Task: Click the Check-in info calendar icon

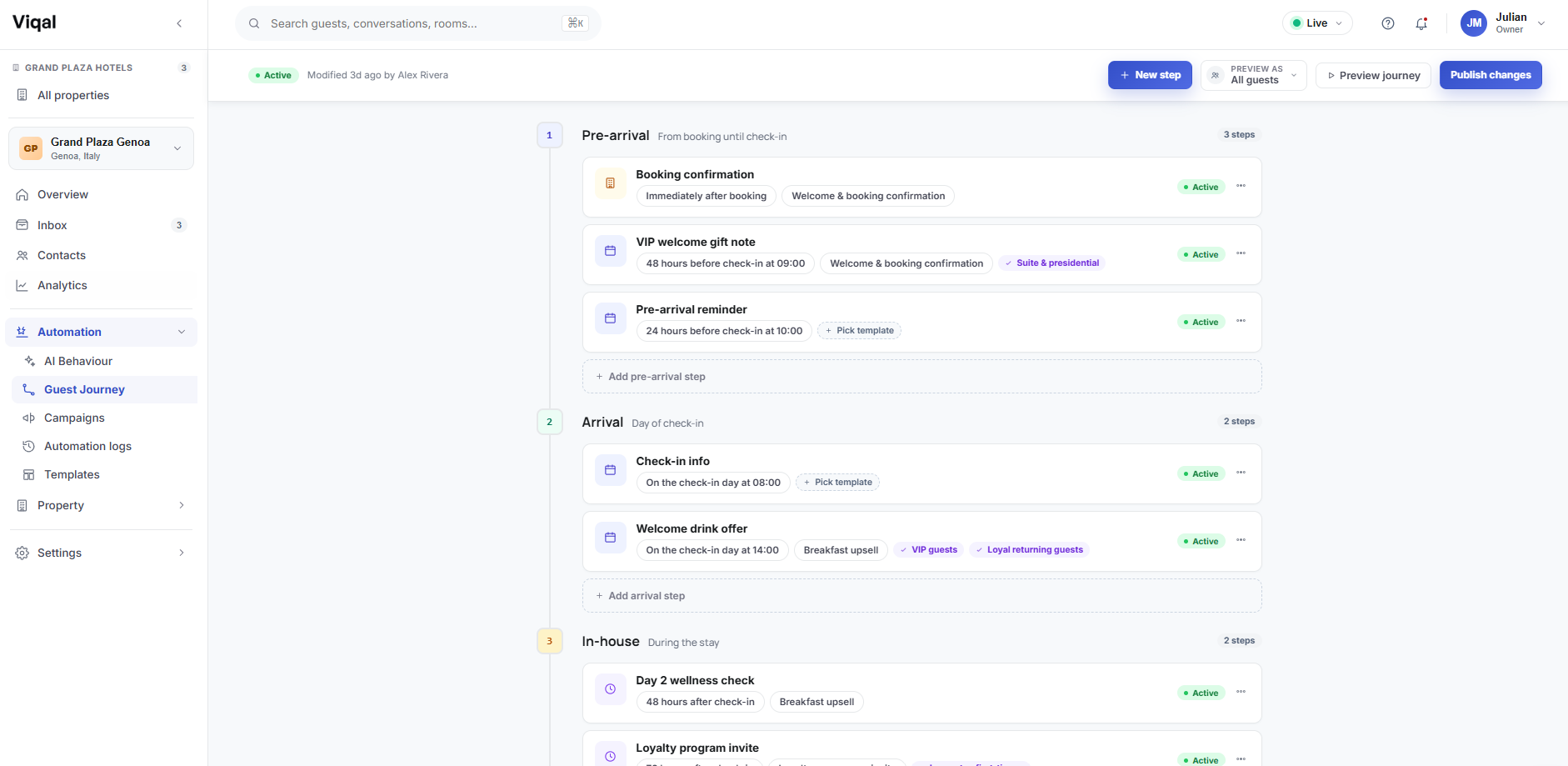Action: (x=610, y=470)
